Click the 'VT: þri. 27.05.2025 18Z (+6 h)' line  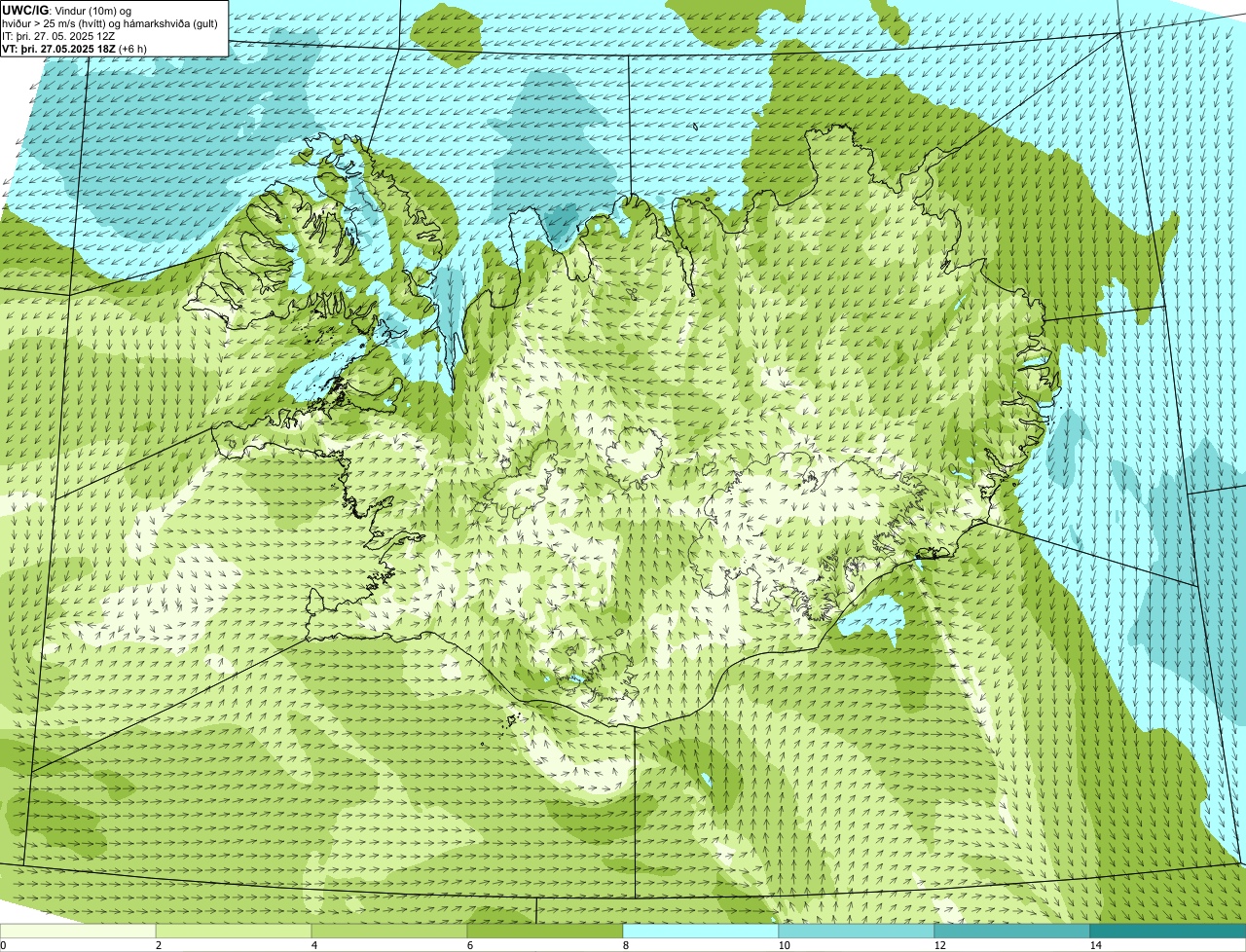[x=75, y=48]
